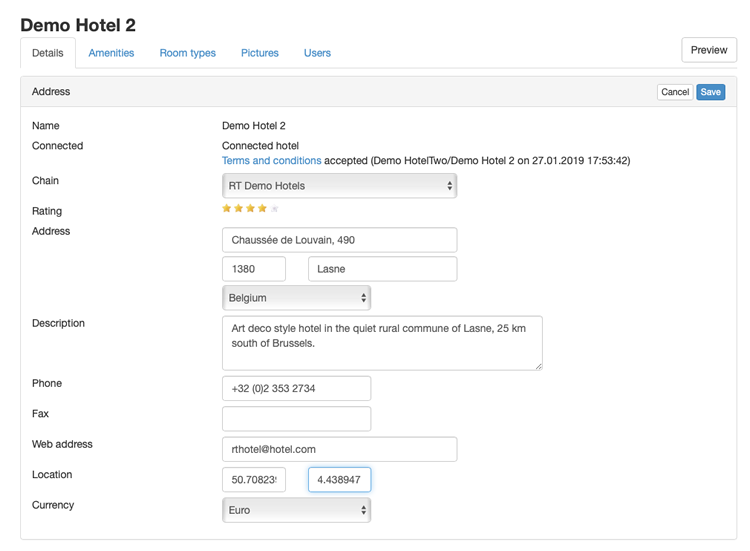
Task: Open the Chain dropdown RT Demo Hotels
Action: (x=340, y=186)
